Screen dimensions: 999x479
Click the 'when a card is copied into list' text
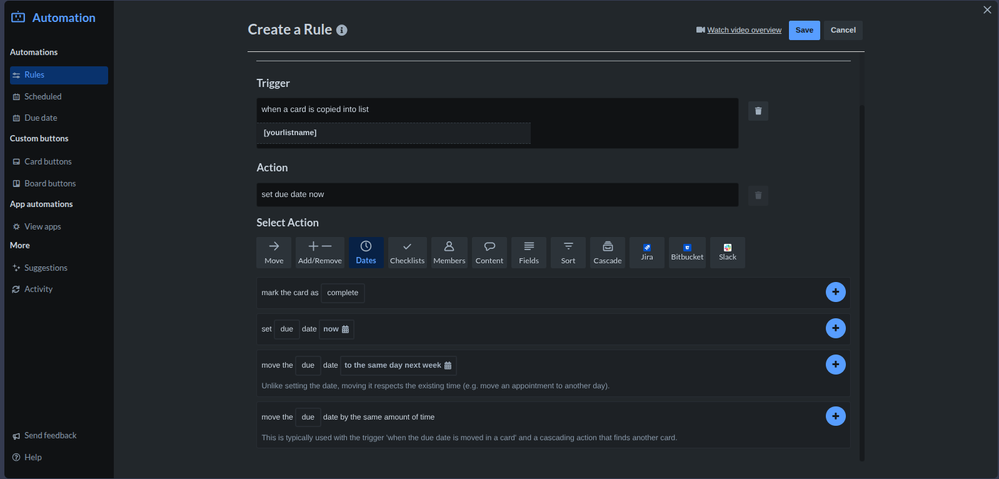pos(315,110)
